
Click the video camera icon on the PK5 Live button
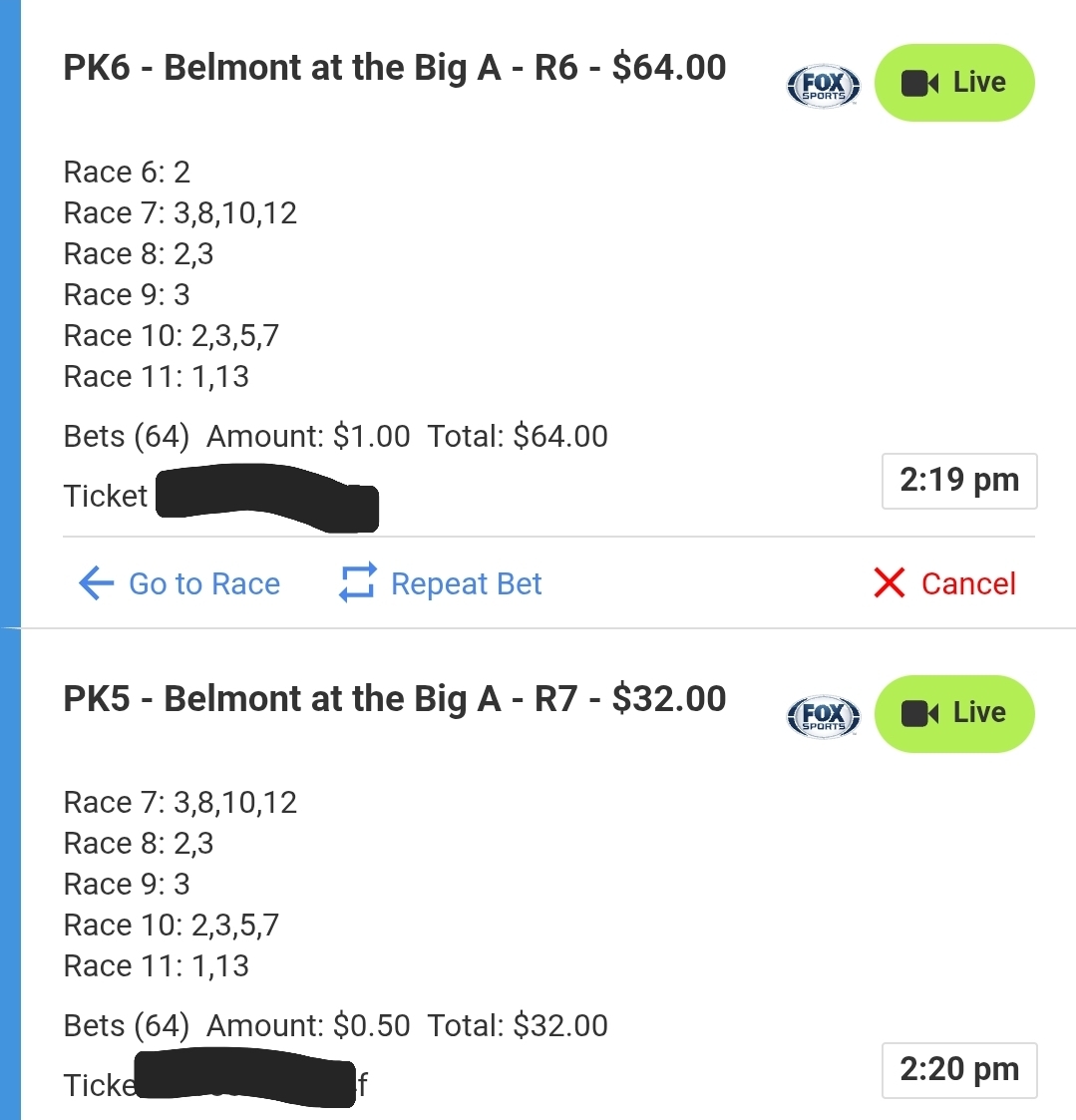tap(919, 713)
